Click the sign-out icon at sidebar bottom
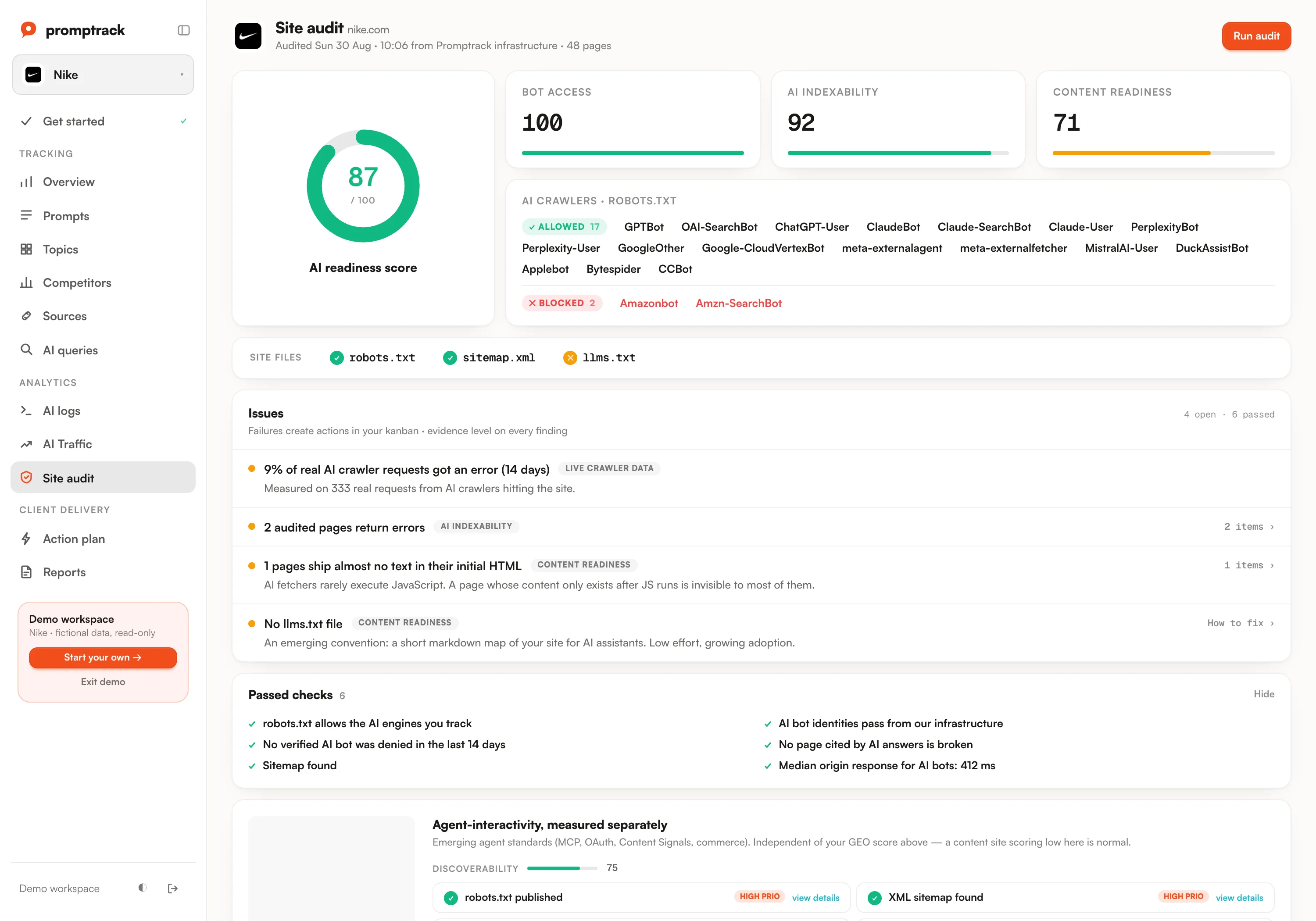This screenshot has width=1316, height=921. (172, 889)
